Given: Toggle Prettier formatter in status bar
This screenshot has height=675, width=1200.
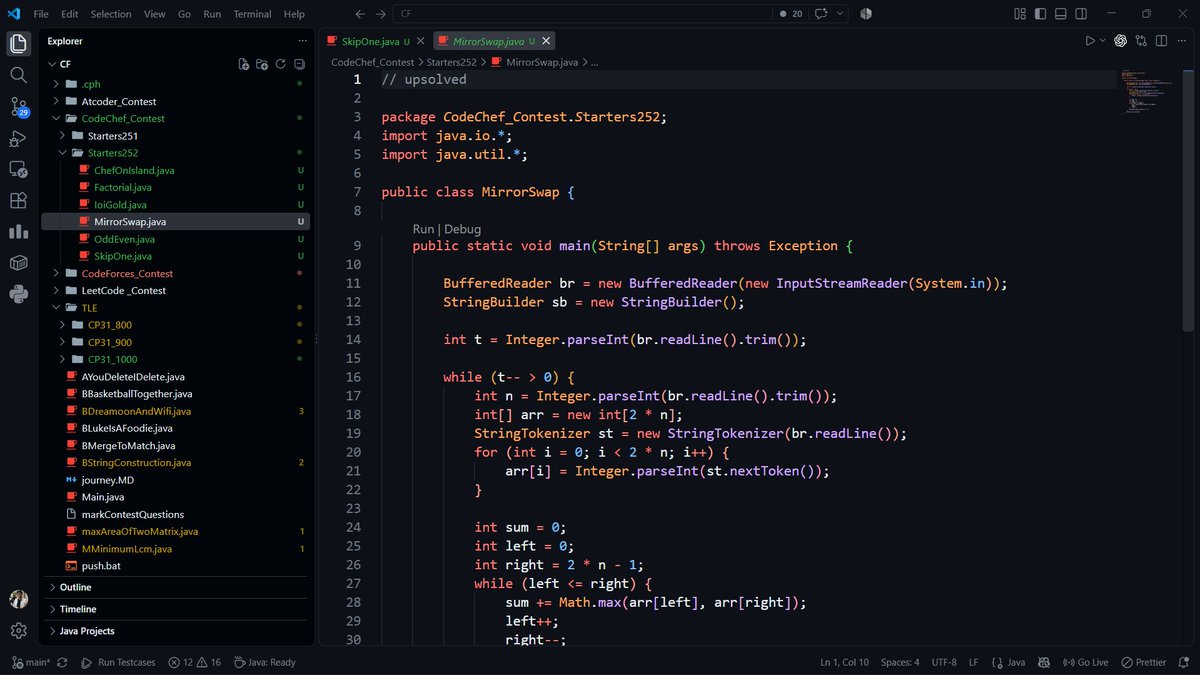Looking at the screenshot, I should [1144, 662].
